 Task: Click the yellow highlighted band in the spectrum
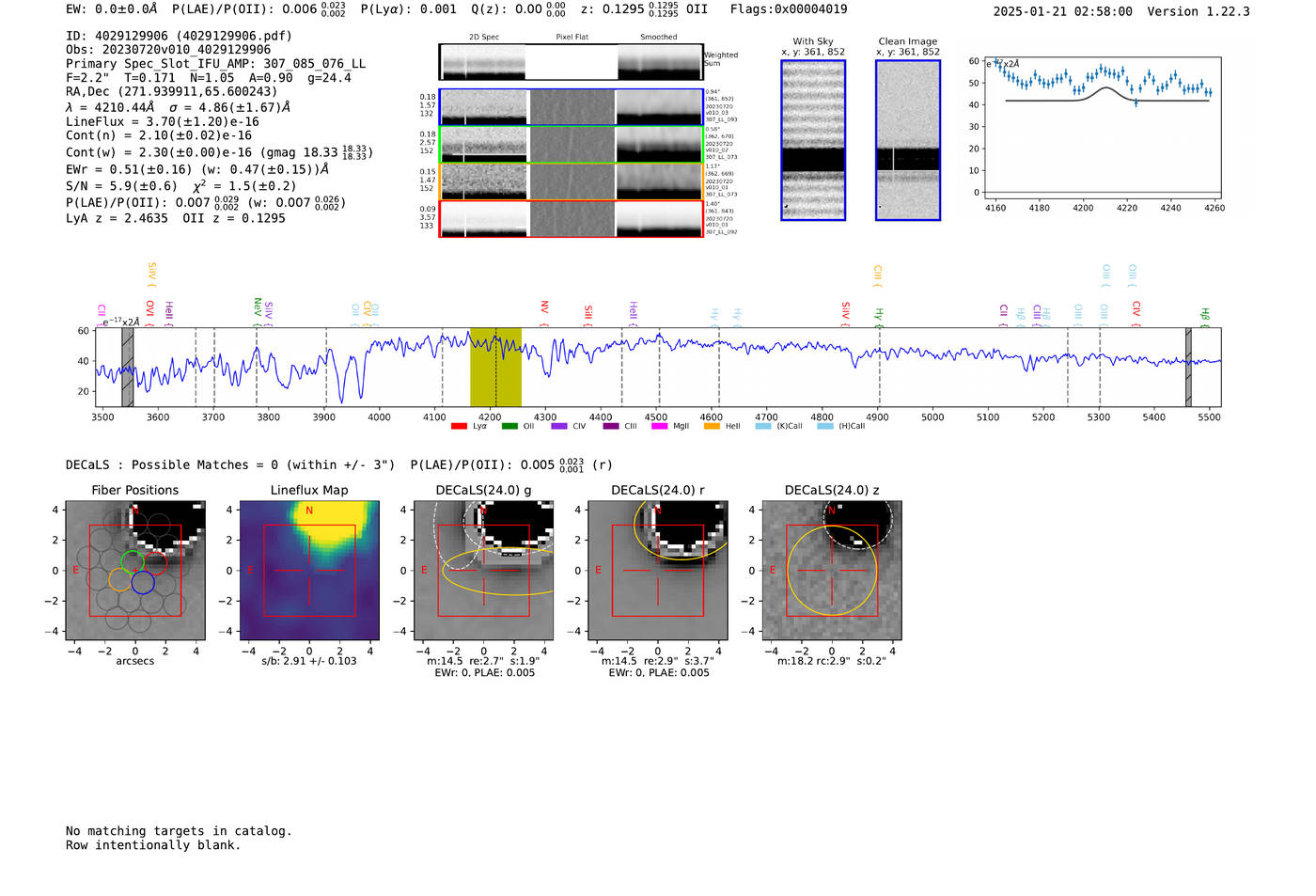tap(495, 367)
